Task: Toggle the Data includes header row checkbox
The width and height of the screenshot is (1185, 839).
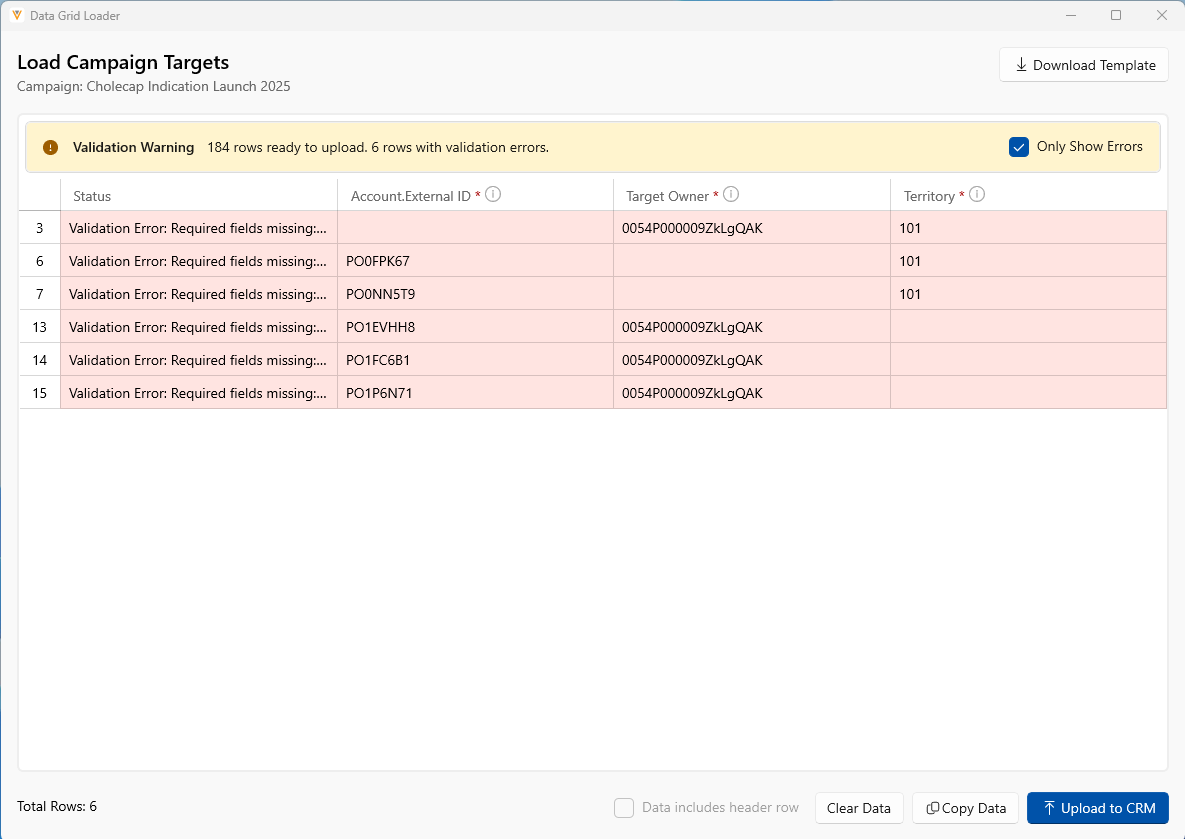Action: (x=624, y=808)
